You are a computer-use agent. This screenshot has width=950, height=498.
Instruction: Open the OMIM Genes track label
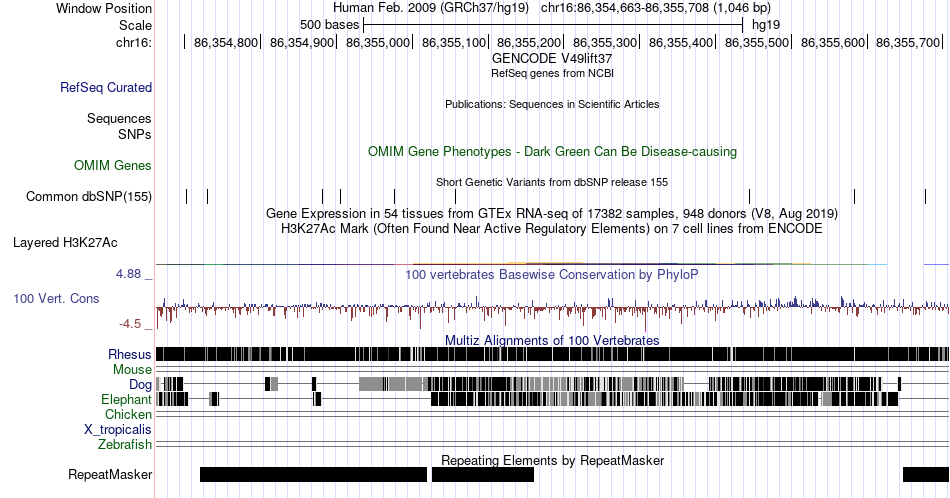click(x=113, y=165)
